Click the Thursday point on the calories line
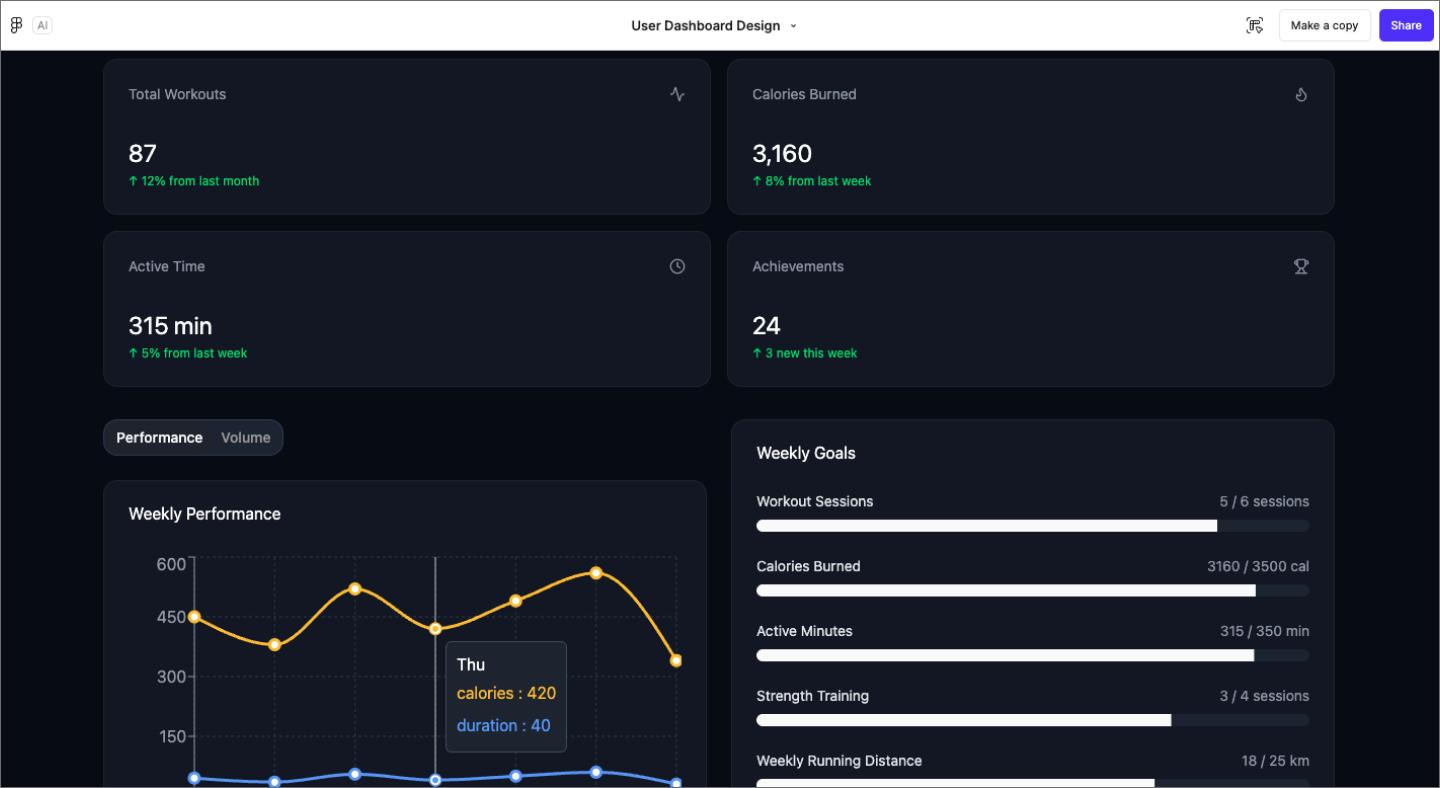 point(435,628)
